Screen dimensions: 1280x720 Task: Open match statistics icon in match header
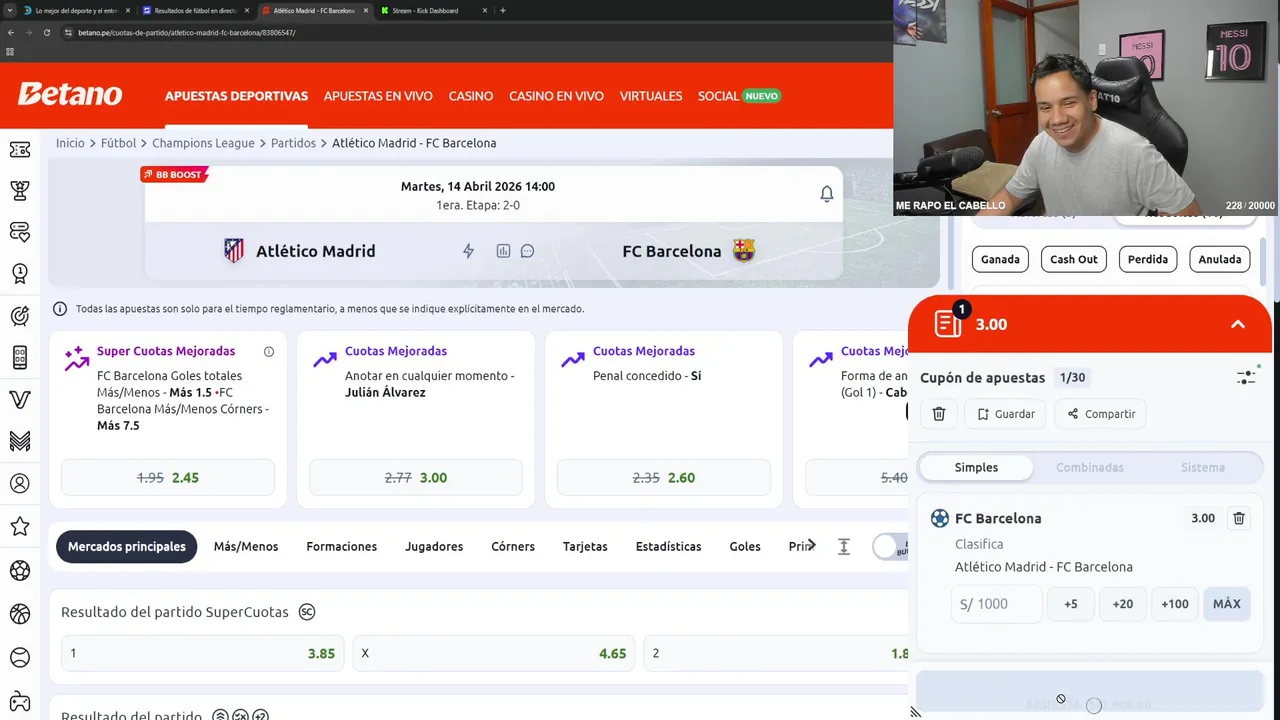tap(503, 251)
